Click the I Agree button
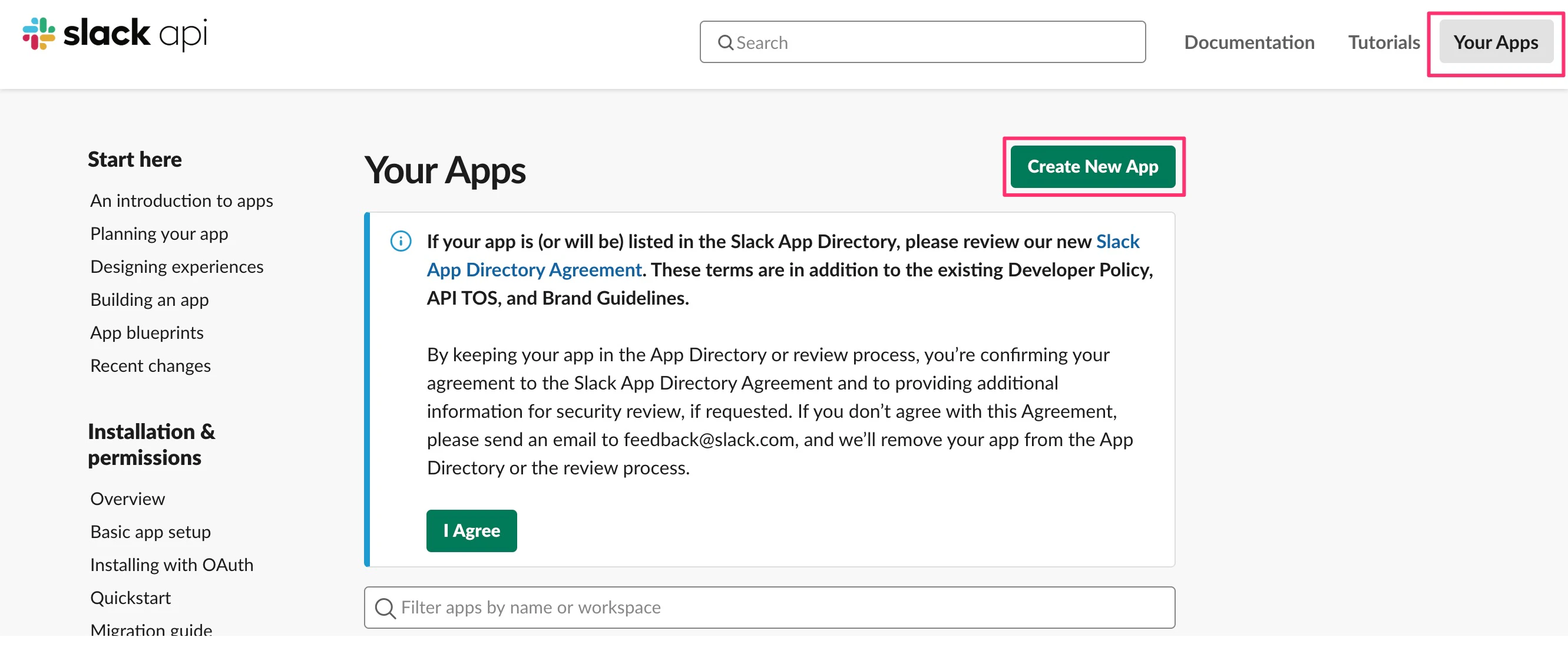1568x660 pixels. (471, 530)
